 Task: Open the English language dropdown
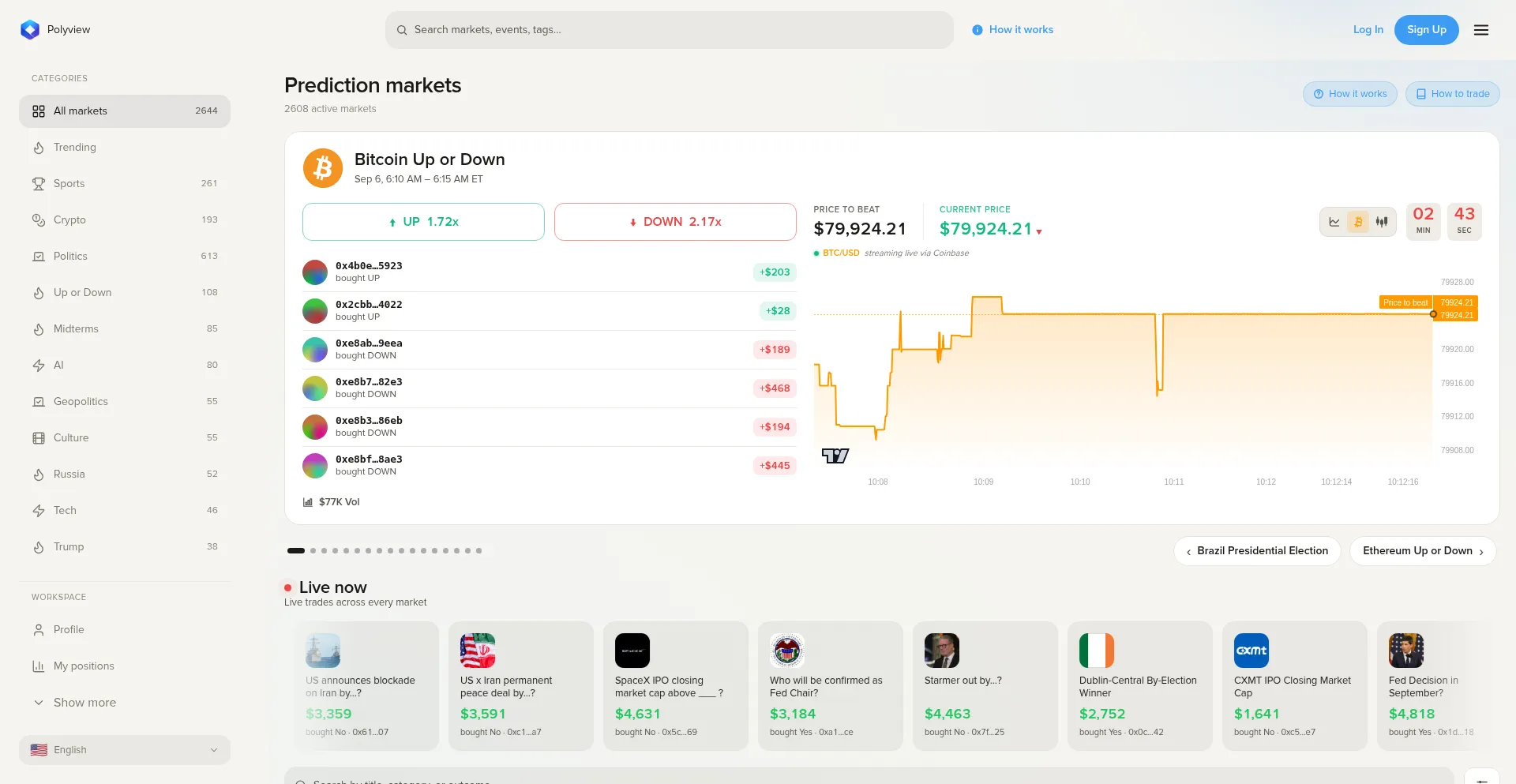tap(125, 750)
